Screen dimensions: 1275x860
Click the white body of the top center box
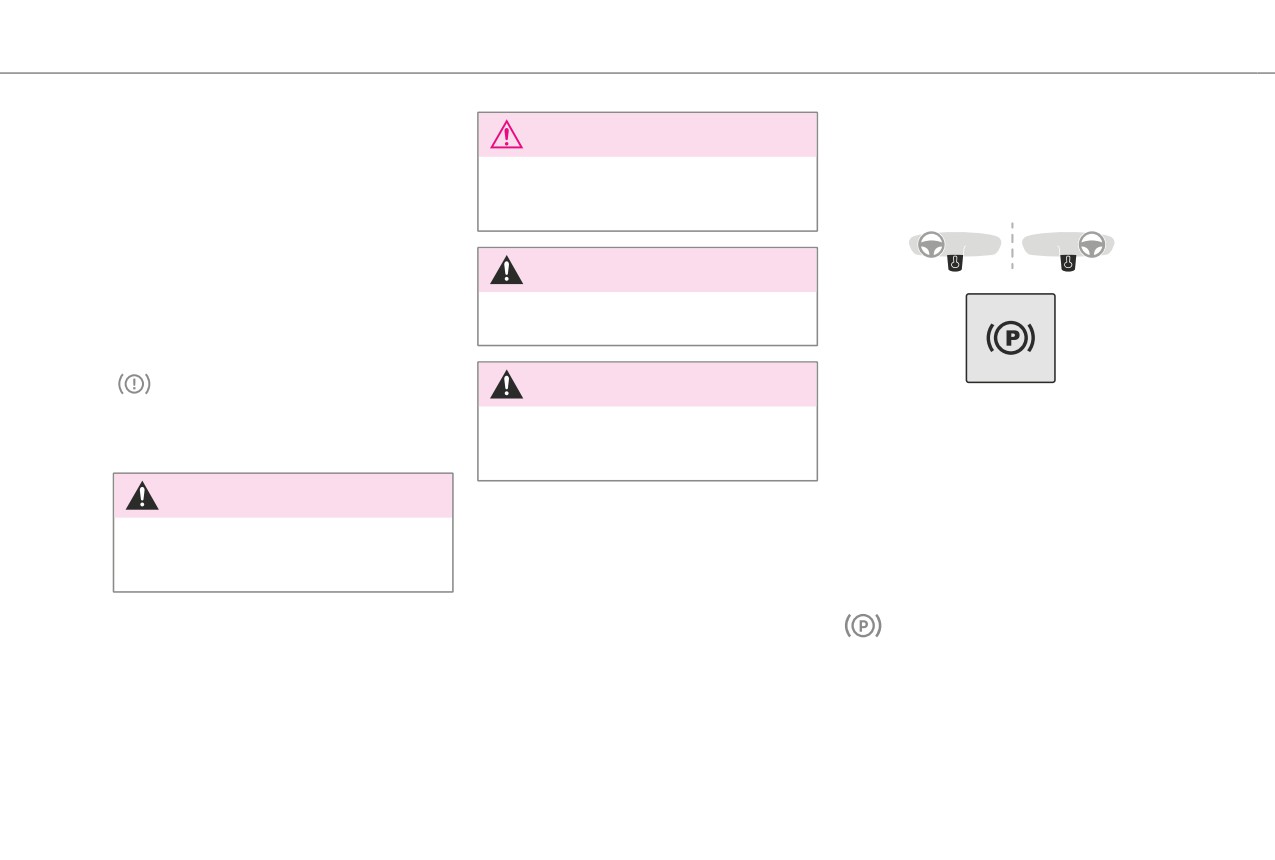pos(647,193)
